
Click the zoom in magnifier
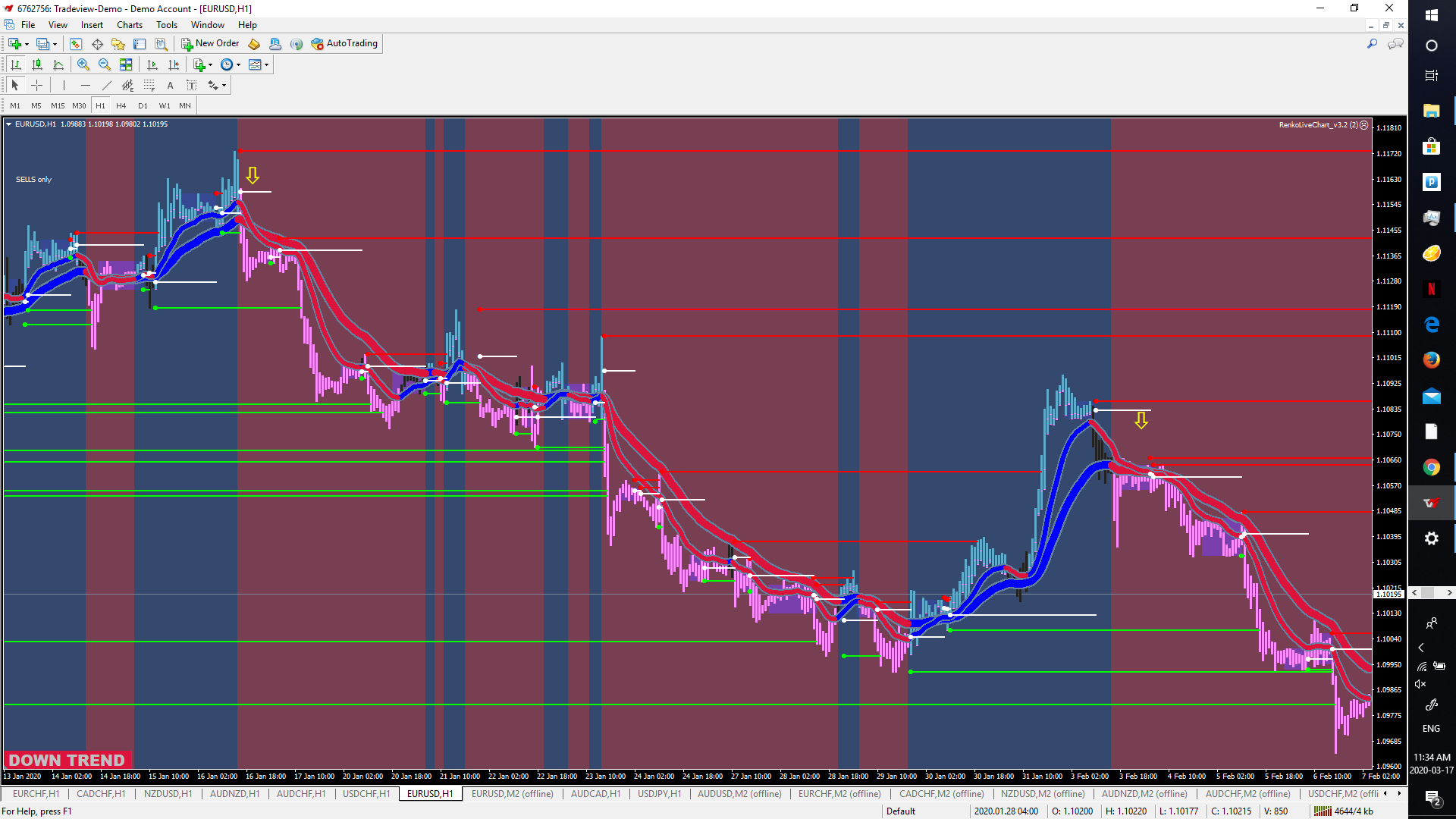(x=83, y=64)
